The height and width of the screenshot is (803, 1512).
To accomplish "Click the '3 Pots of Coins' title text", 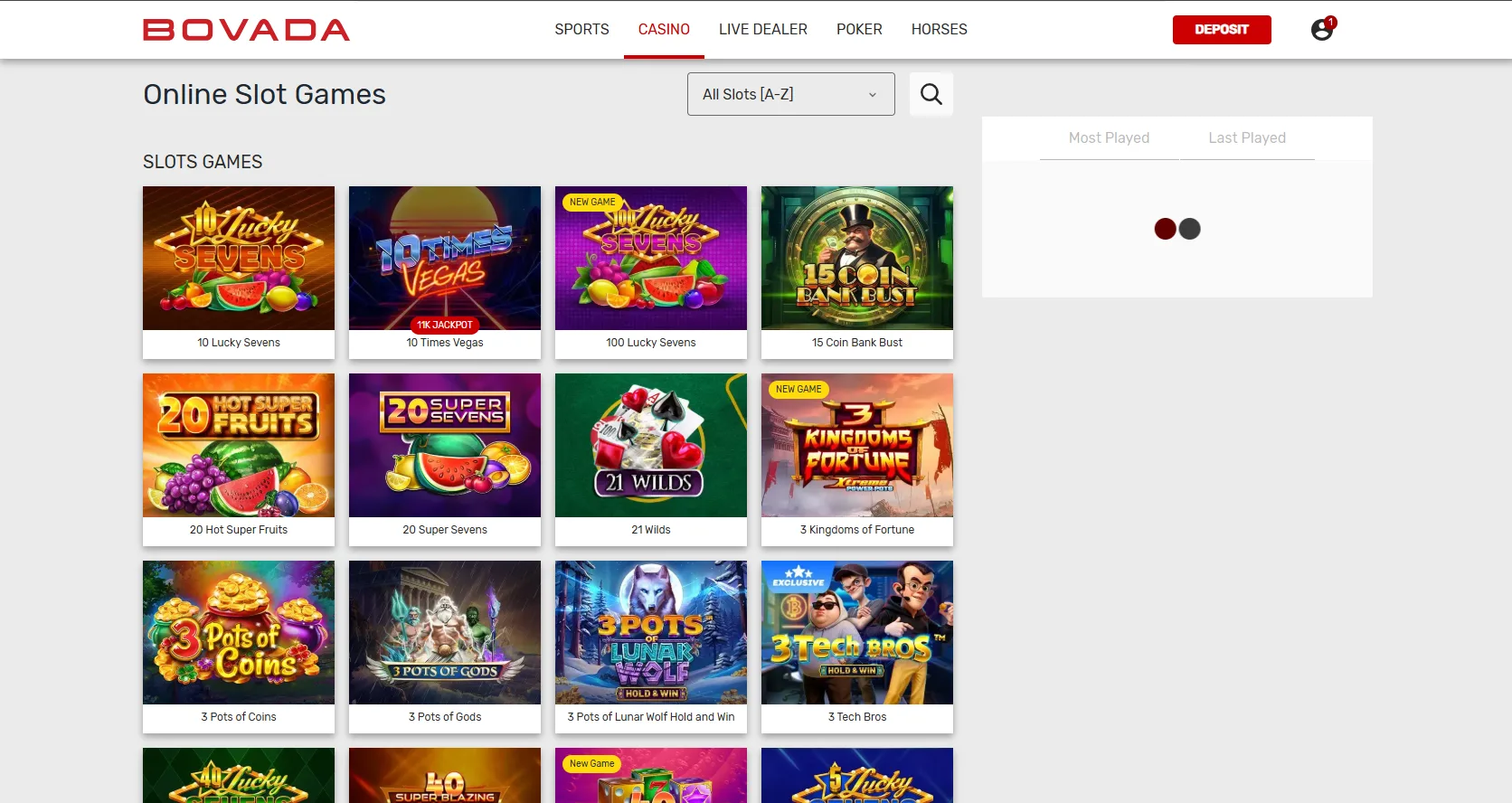I will point(239,717).
